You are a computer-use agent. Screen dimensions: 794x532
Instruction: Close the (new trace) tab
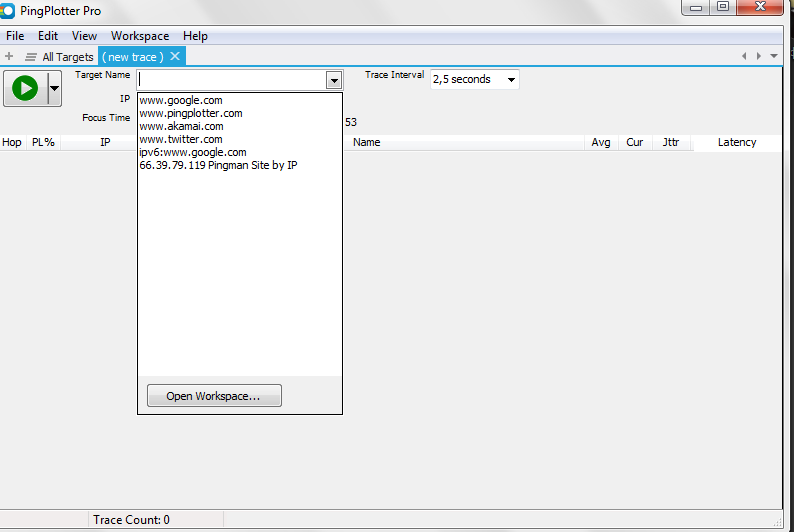[175, 56]
